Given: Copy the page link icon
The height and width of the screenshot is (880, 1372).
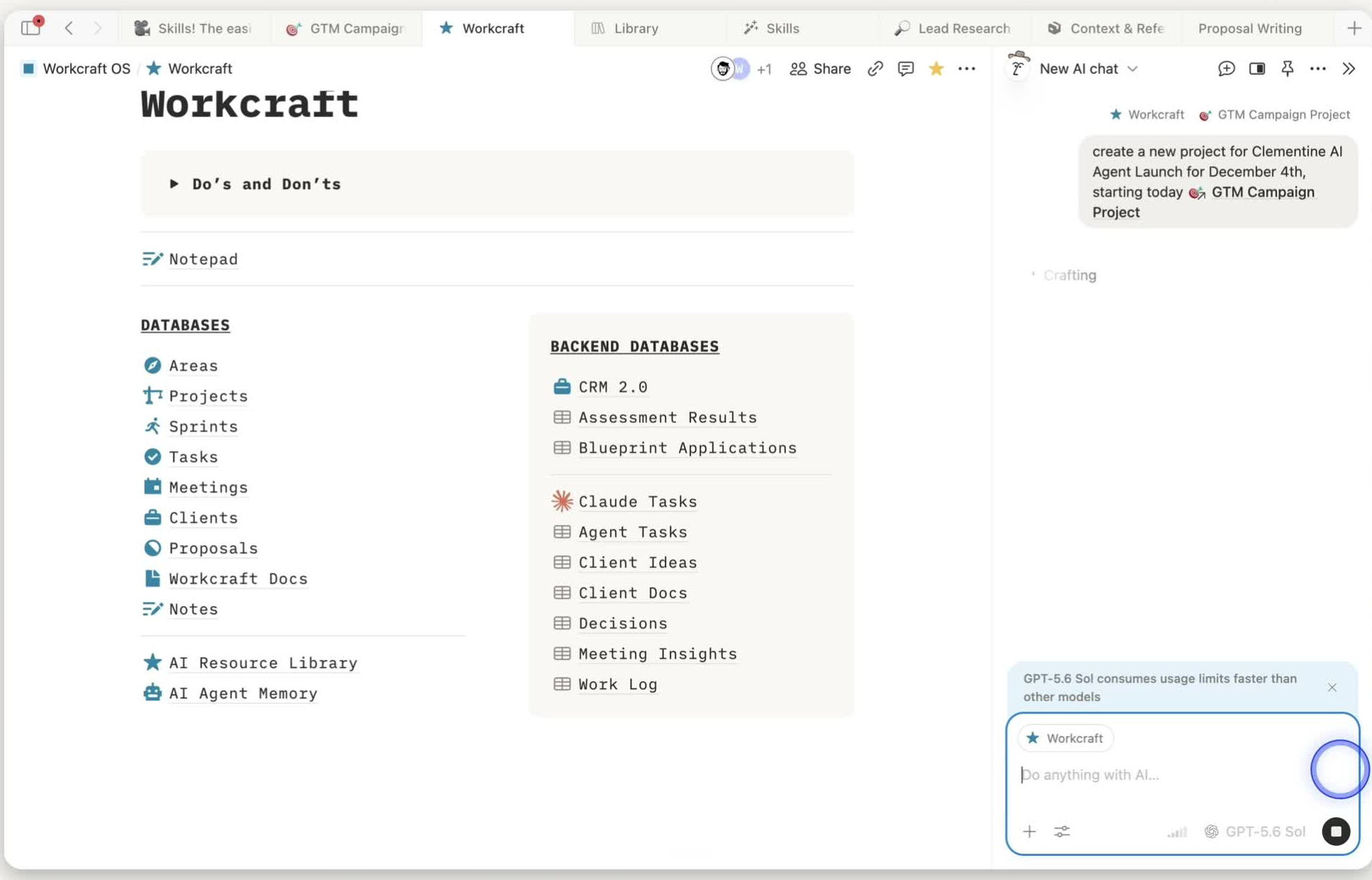Looking at the screenshot, I should (x=875, y=69).
